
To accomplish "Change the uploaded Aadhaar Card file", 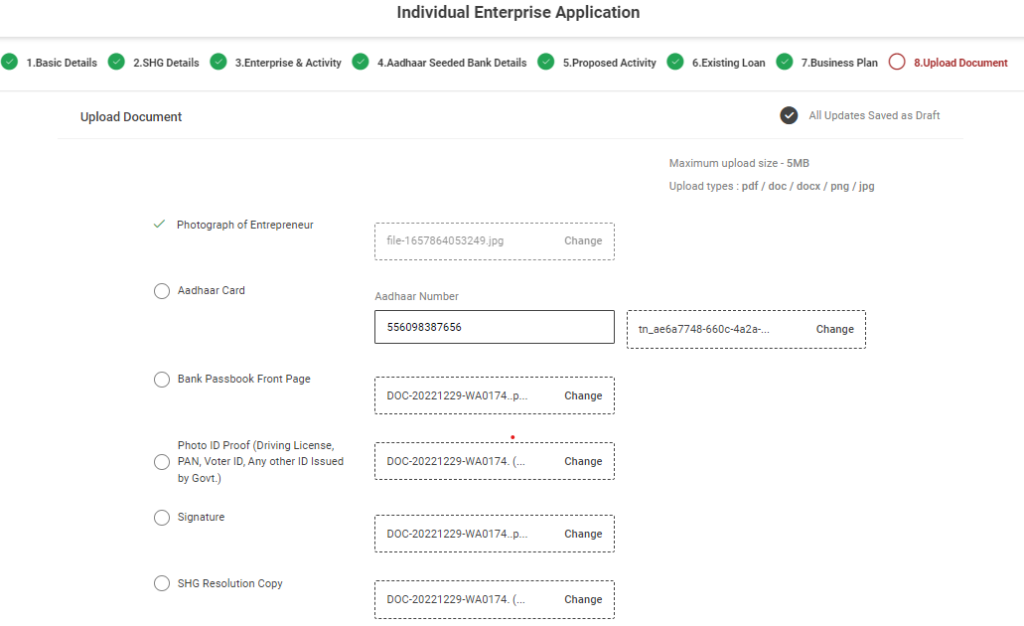I will click(x=834, y=329).
